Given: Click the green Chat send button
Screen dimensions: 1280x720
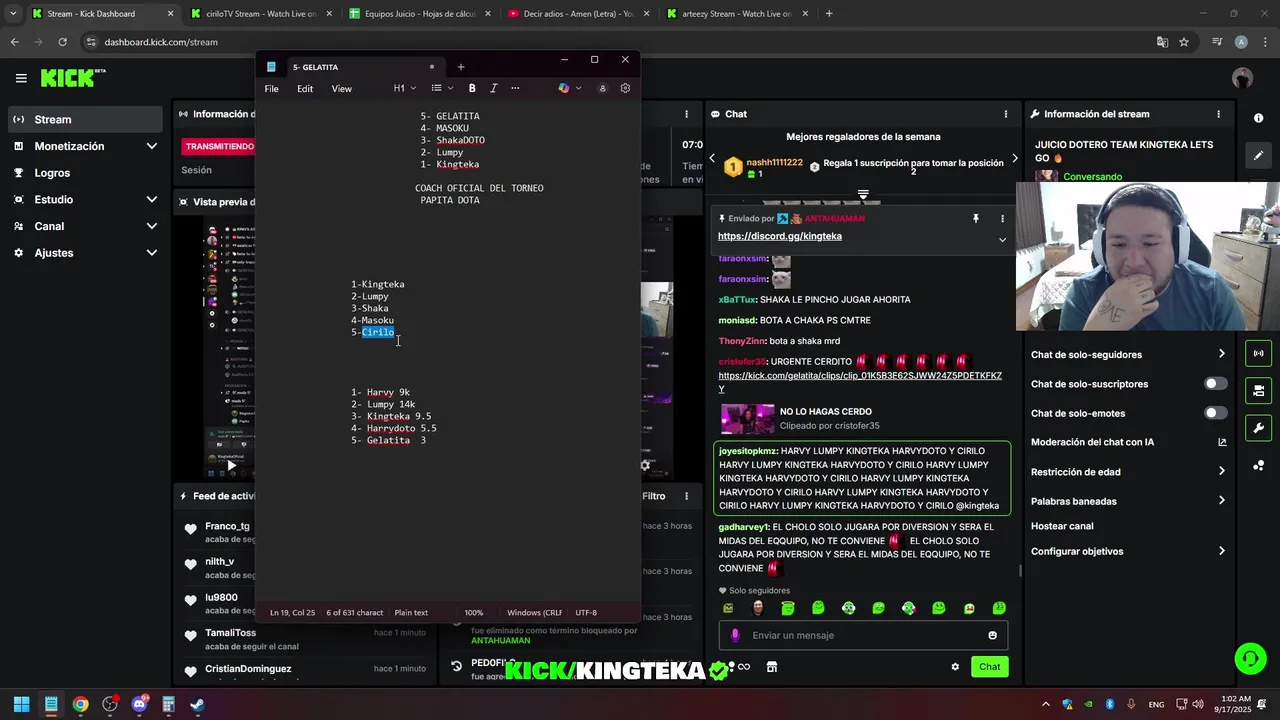Looking at the screenshot, I should tap(989, 667).
